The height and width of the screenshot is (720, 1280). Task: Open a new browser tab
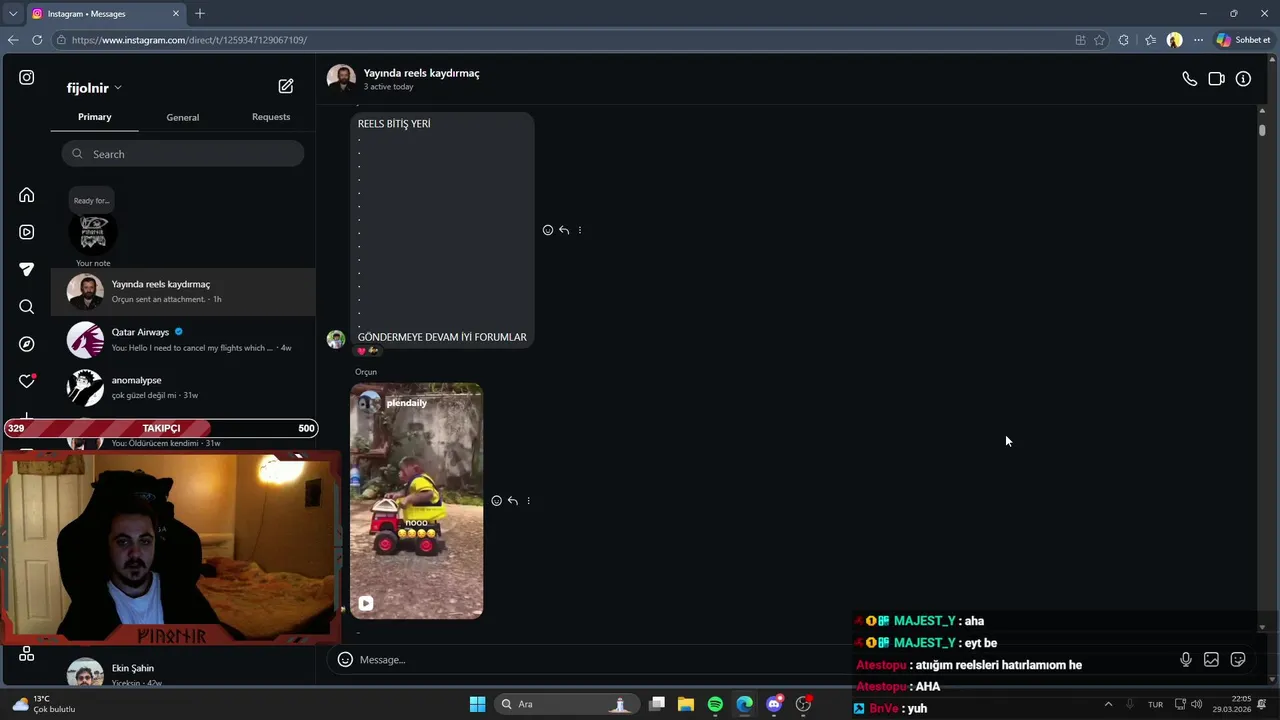tap(200, 13)
